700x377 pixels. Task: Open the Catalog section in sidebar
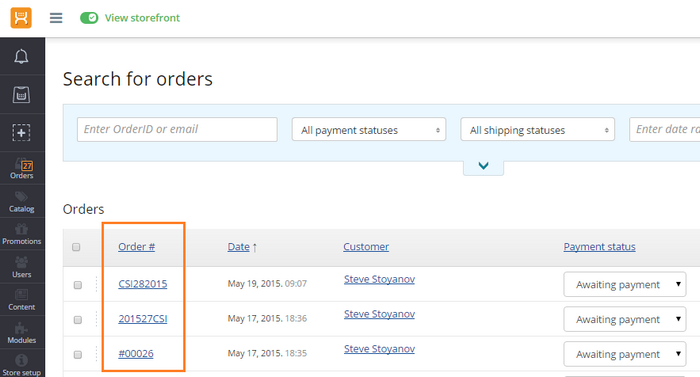click(x=22, y=201)
